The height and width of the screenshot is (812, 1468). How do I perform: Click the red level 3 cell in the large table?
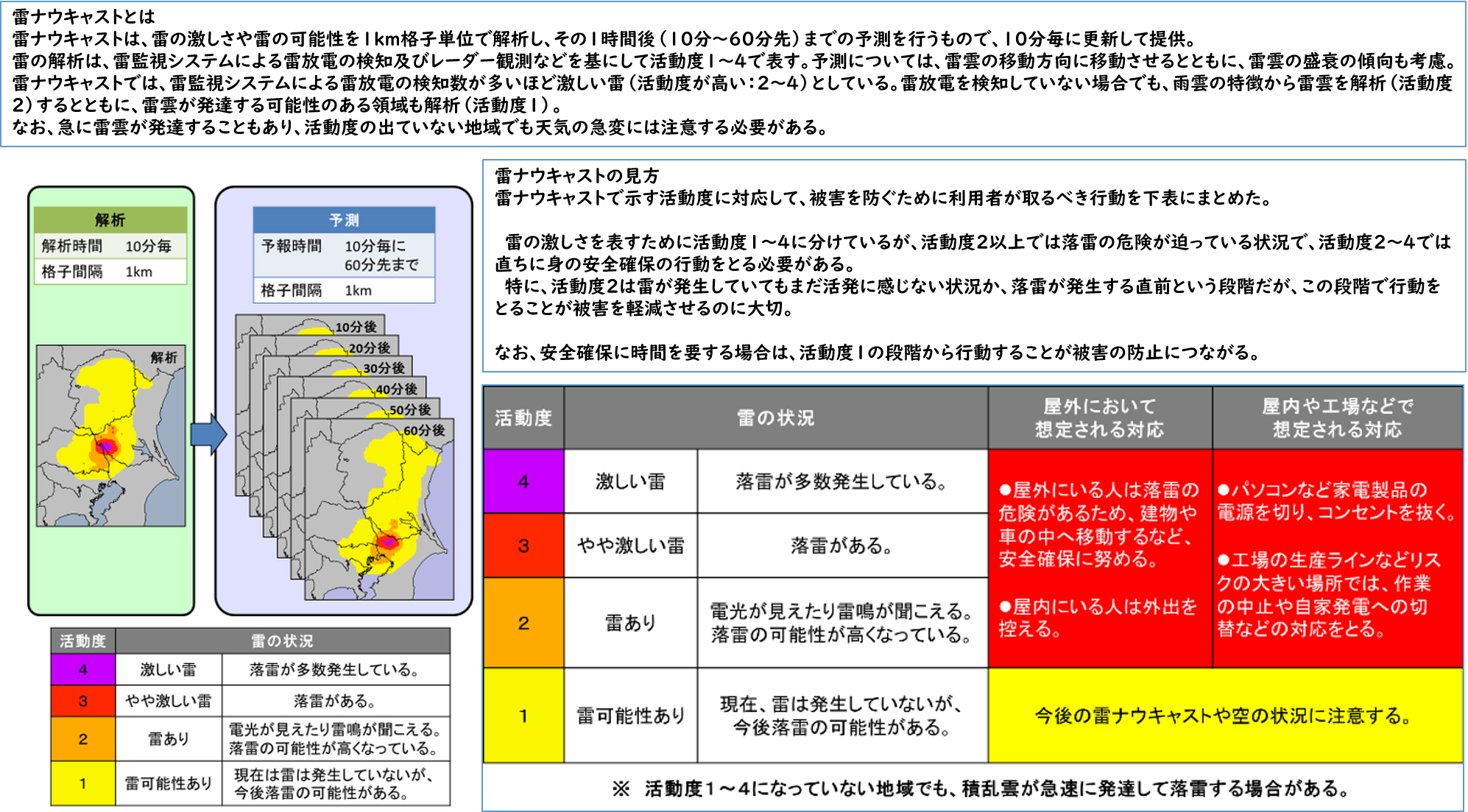click(x=523, y=546)
